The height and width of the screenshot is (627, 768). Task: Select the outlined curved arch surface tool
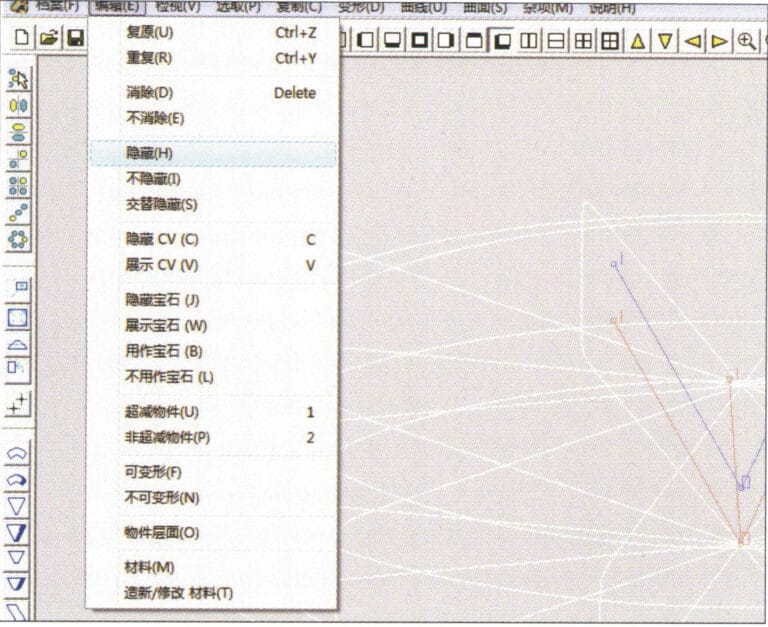pyautogui.click(x=18, y=454)
